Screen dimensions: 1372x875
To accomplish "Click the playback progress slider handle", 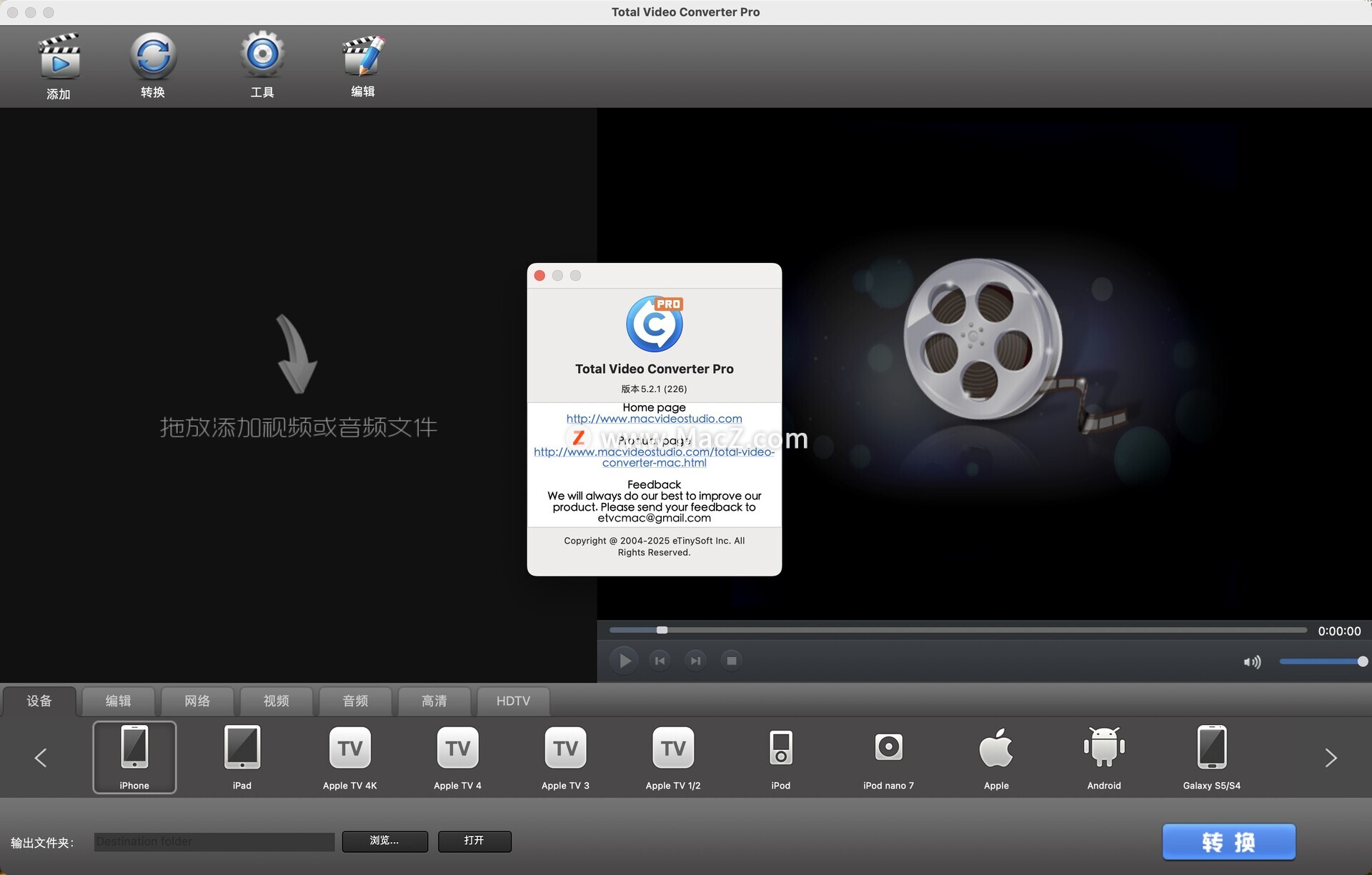I will click(x=662, y=630).
